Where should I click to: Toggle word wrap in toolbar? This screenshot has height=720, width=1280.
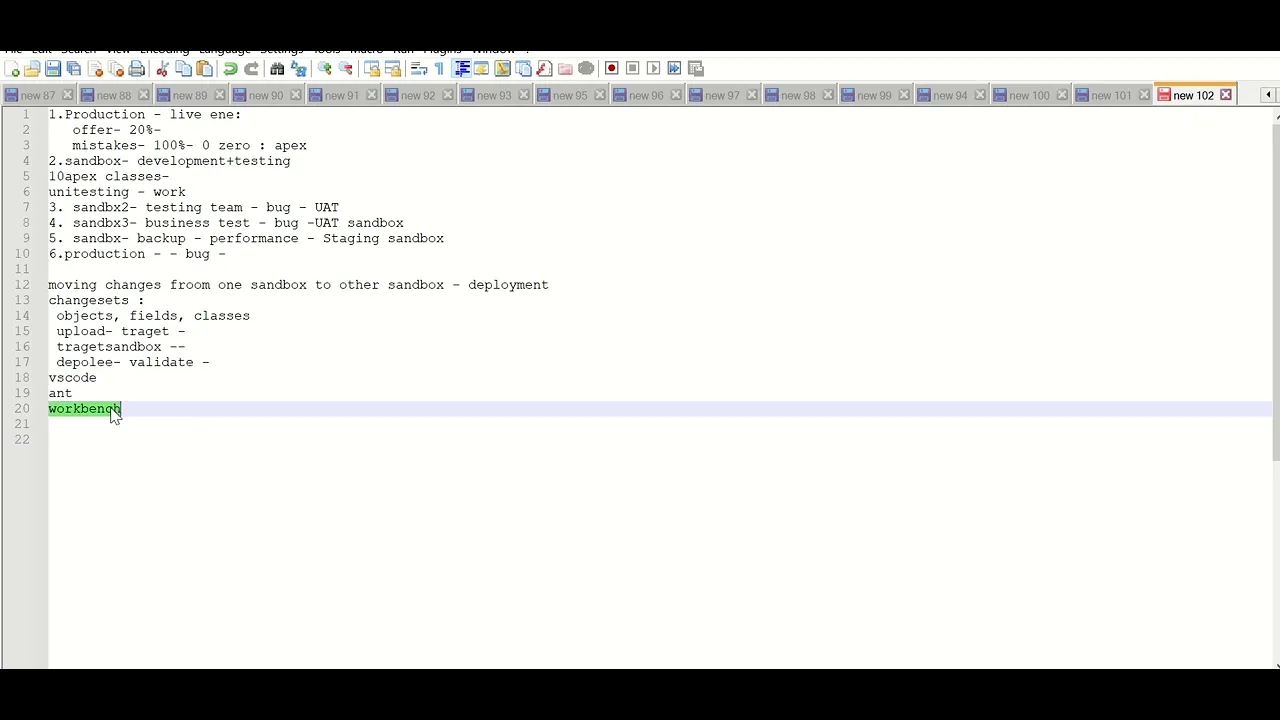point(419,68)
